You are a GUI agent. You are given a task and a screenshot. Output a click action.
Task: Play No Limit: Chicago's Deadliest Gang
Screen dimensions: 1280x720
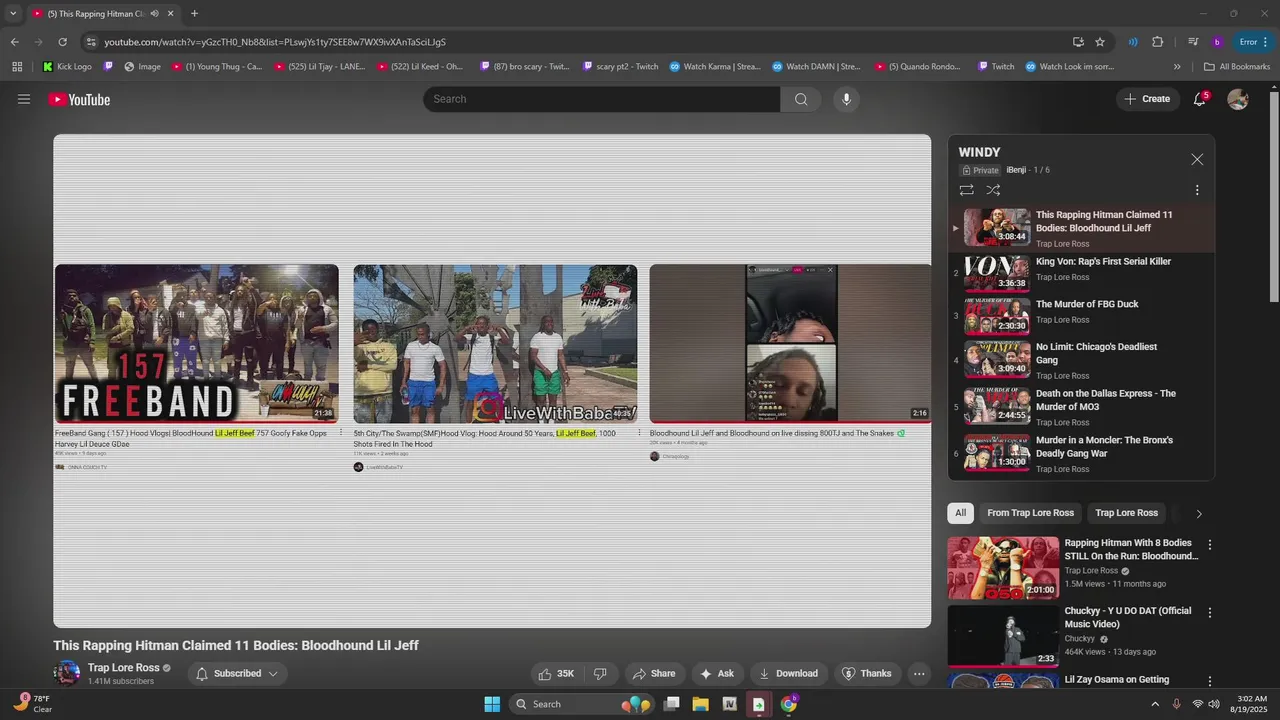click(x=1081, y=360)
